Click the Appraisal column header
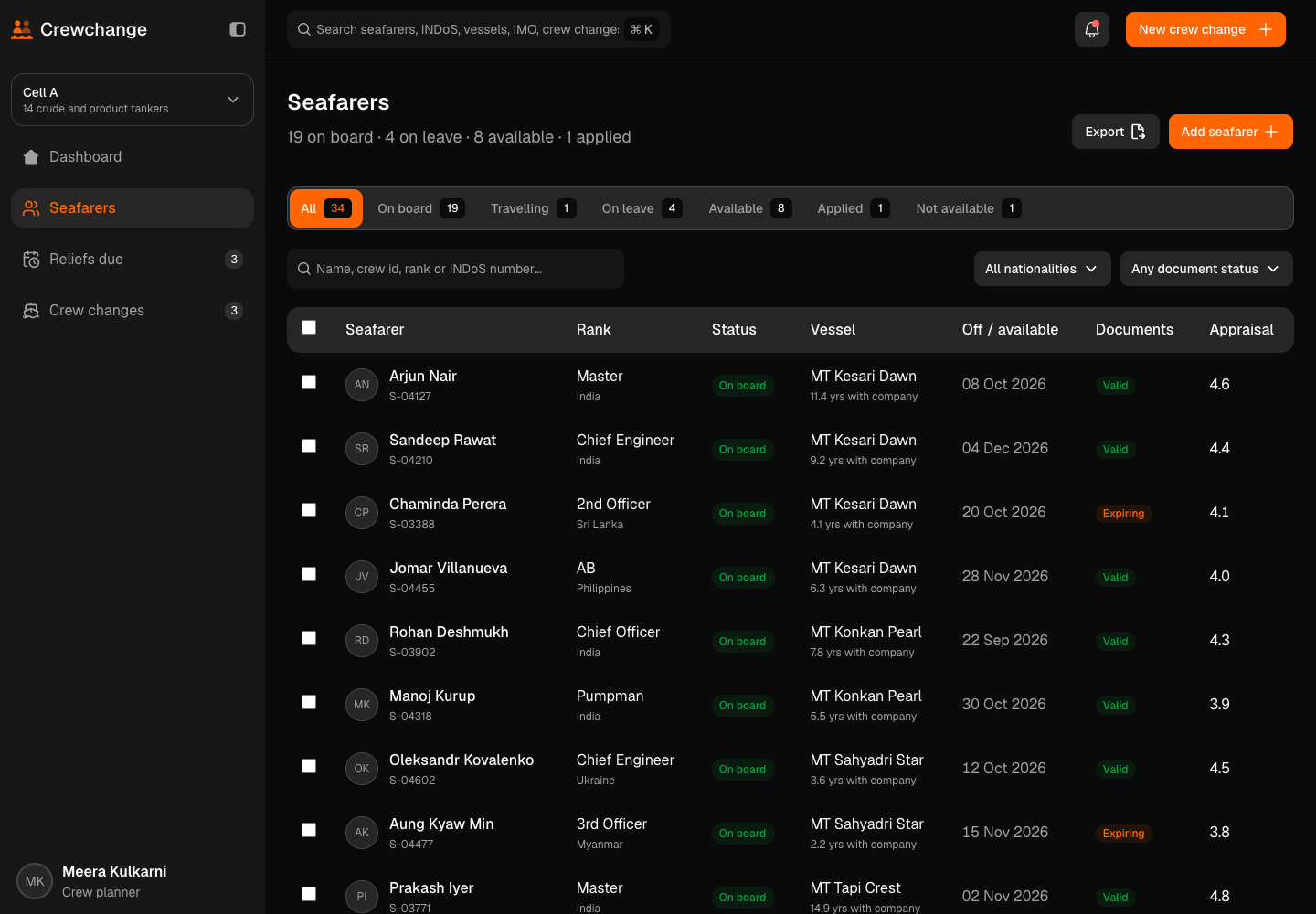1316x914 pixels. (1241, 330)
